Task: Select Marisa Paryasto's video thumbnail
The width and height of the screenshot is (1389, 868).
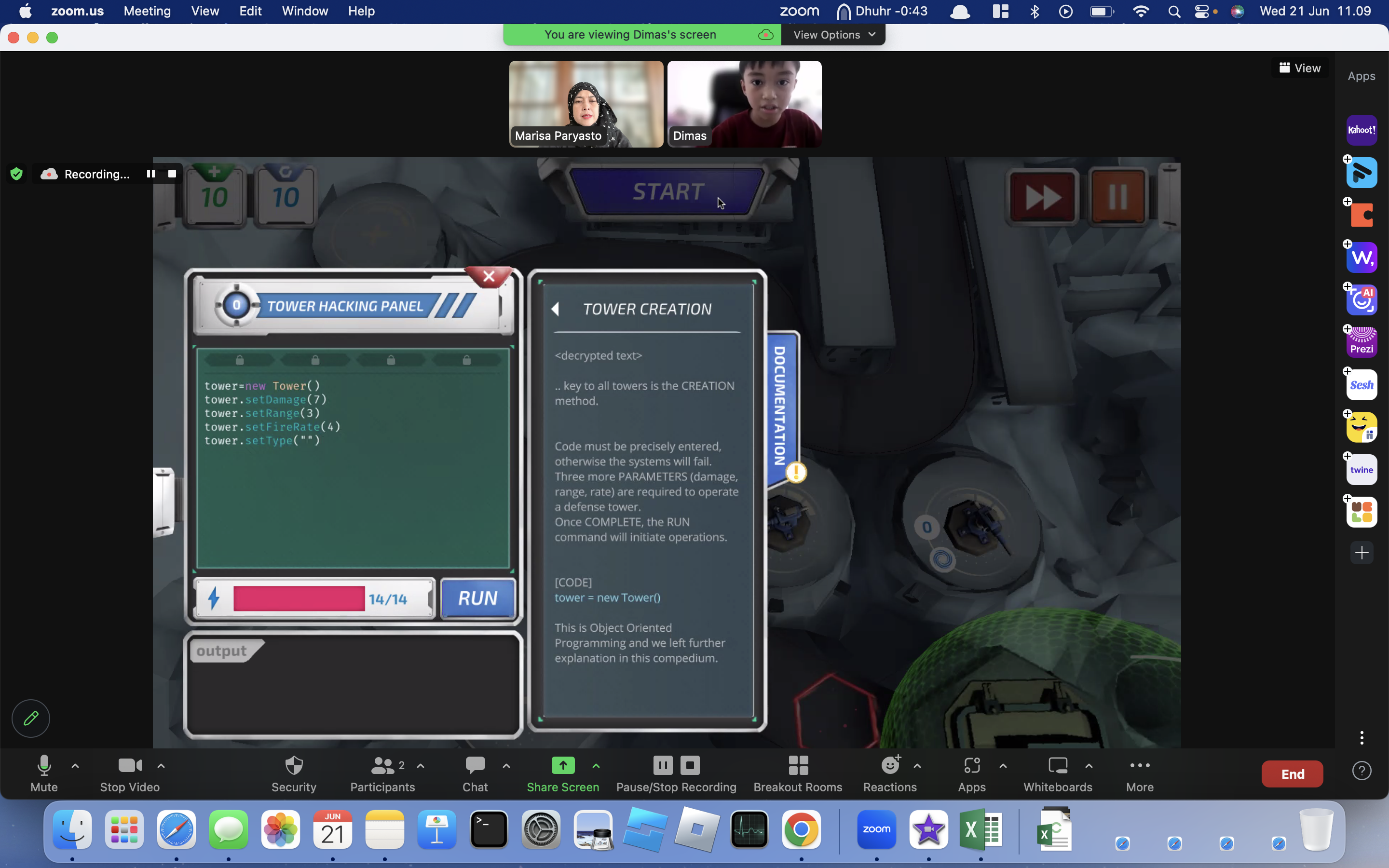Action: click(x=586, y=104)
